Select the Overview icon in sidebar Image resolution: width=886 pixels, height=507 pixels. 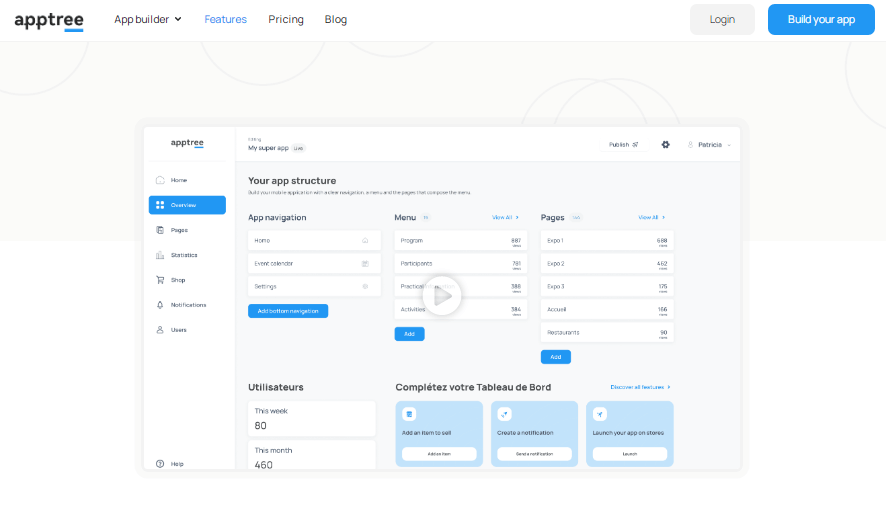[x=160, y=205]
